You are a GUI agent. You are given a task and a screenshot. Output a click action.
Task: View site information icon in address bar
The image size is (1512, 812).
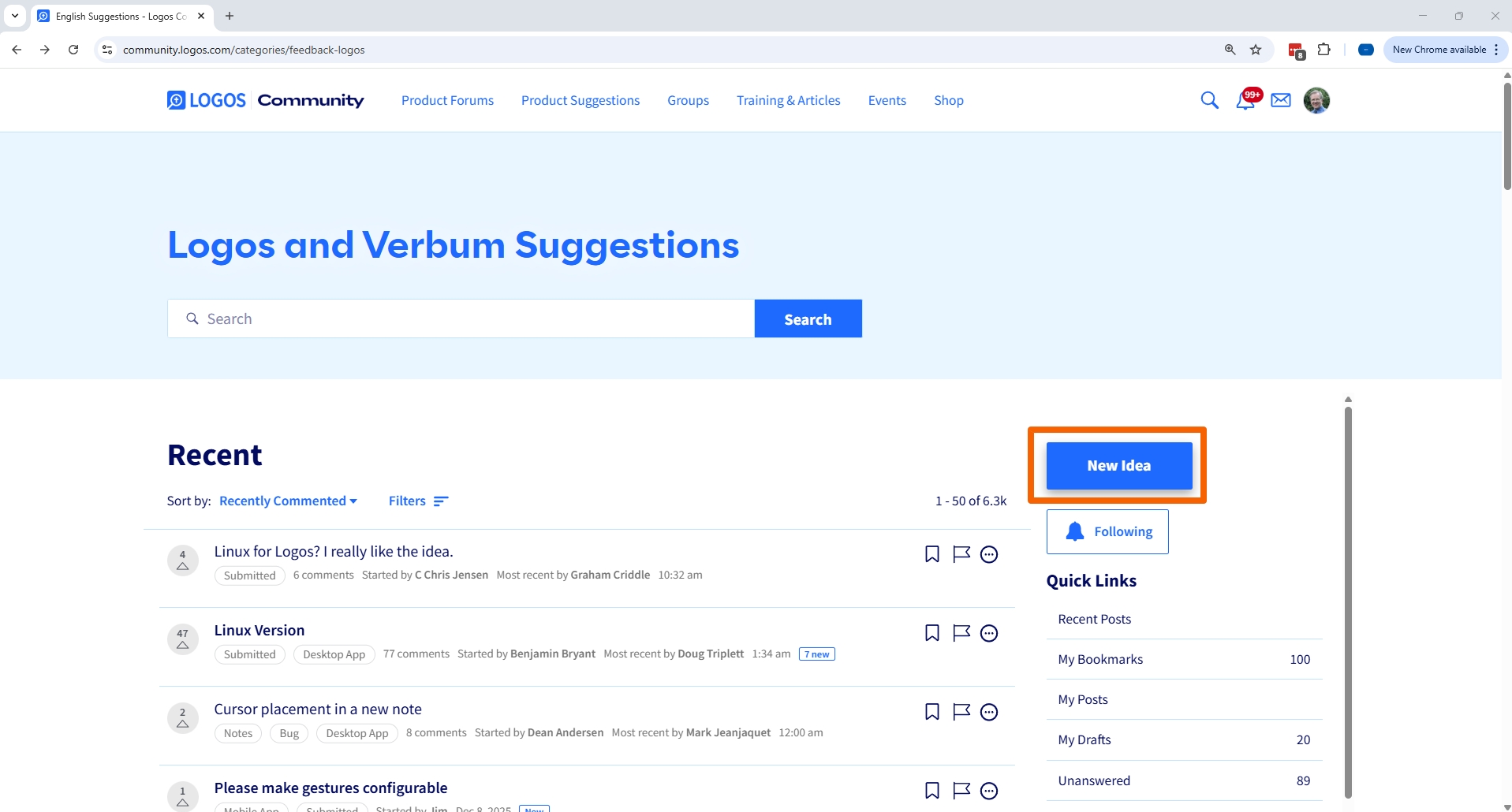pyautogui.click(x=107, y=50)
